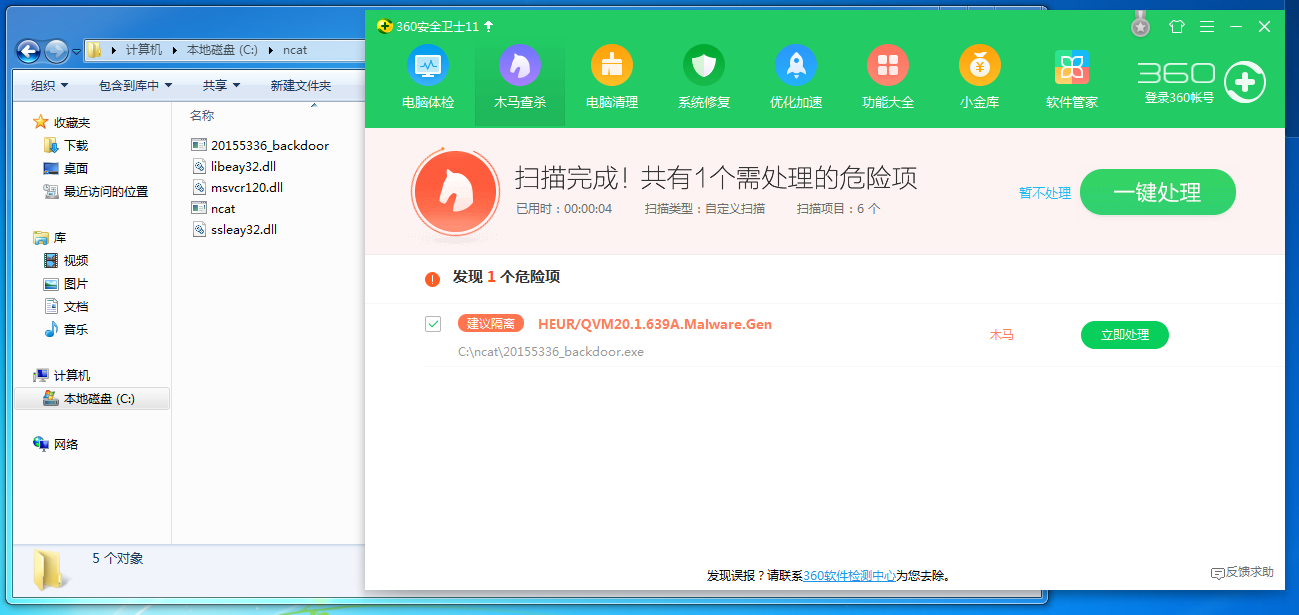1299x615 pixels.
Task: Click 暂不处理 link
Action: pos(1045,193)
